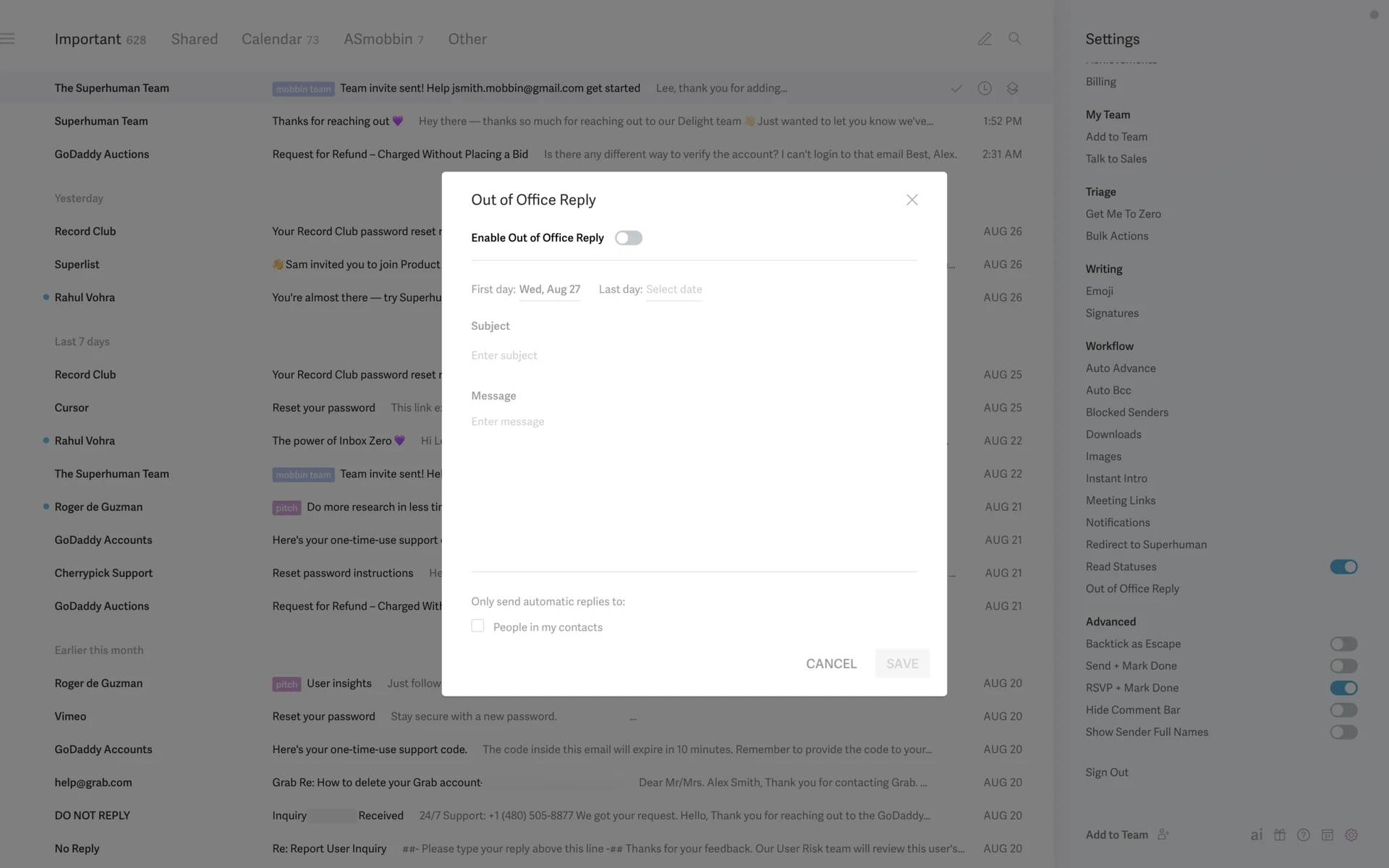The height and width of the screenshot is (868, 1389).
Task: Click the compose pencil icon
Action: (x=985, y=39)
